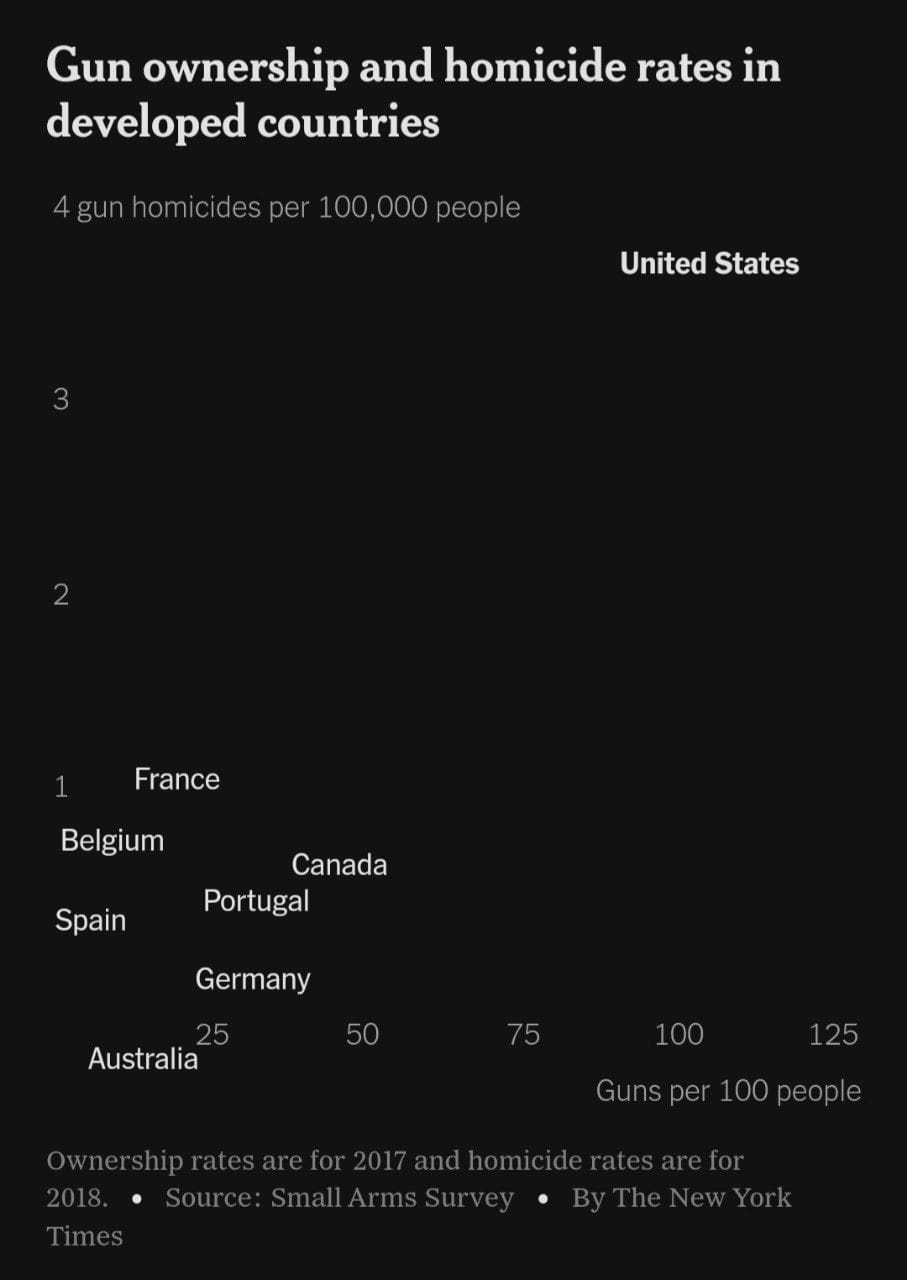
Task: Click '4 gun homicides per 100,000 people' label
Action: pyautogui.click(x=286, y=208)
